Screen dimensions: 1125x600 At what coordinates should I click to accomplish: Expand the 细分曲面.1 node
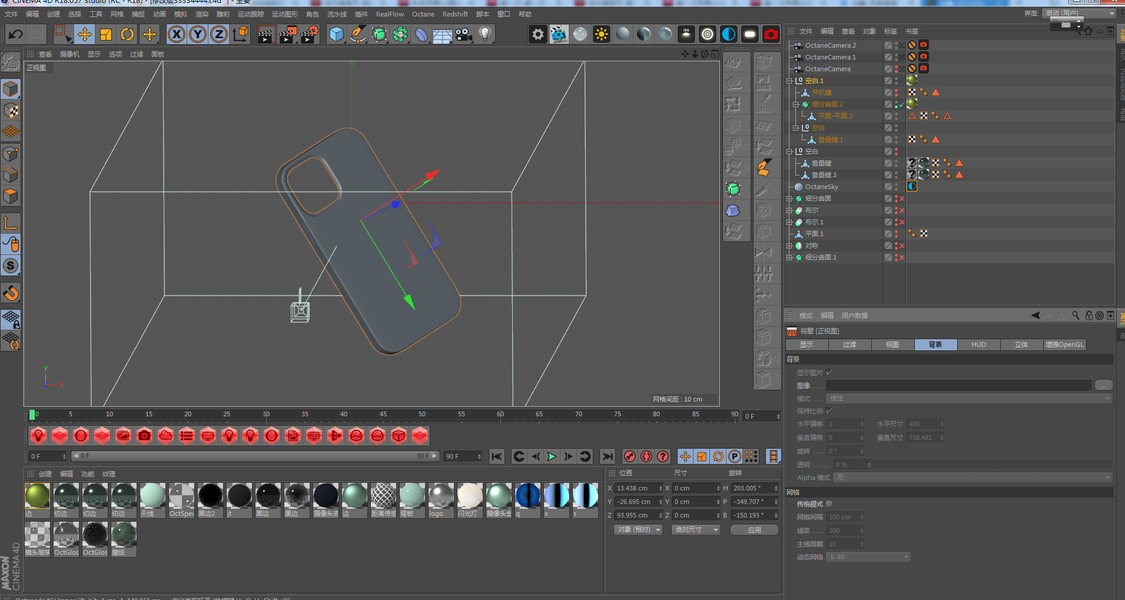pos(789,257)
